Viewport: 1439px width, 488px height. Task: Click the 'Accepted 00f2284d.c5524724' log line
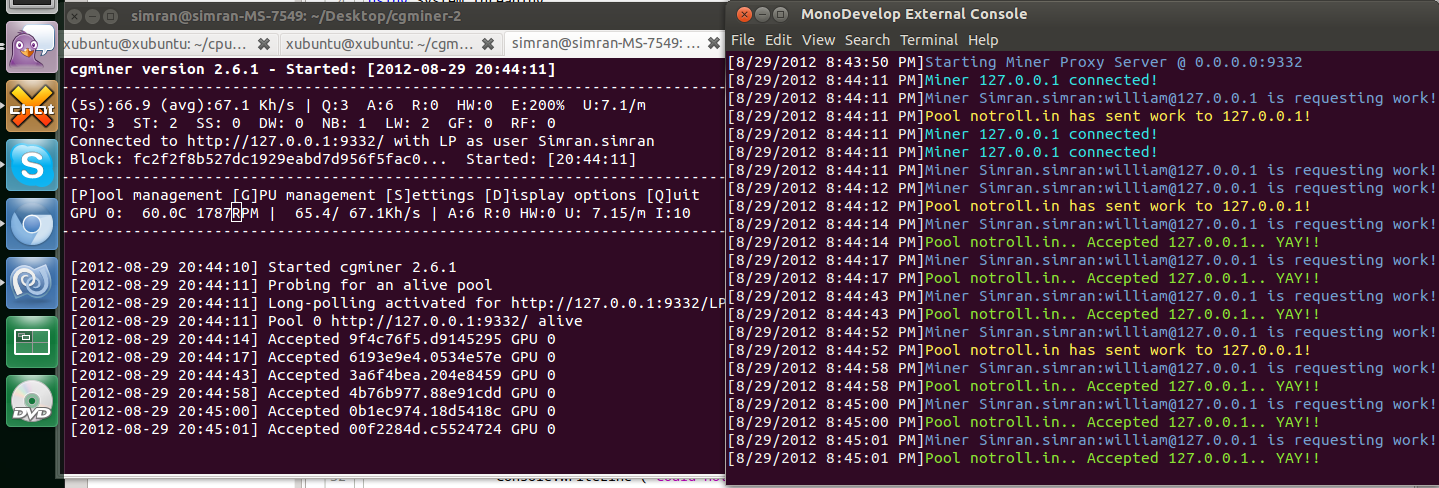pos(313,429)
